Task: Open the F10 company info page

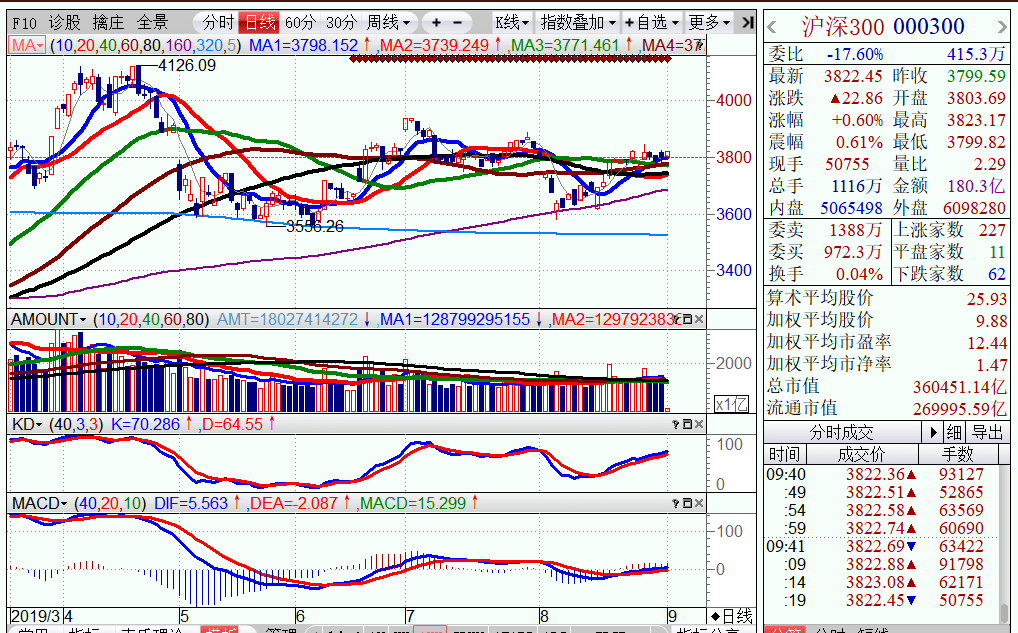Action: pyautogui.click(x=24, y=23)
